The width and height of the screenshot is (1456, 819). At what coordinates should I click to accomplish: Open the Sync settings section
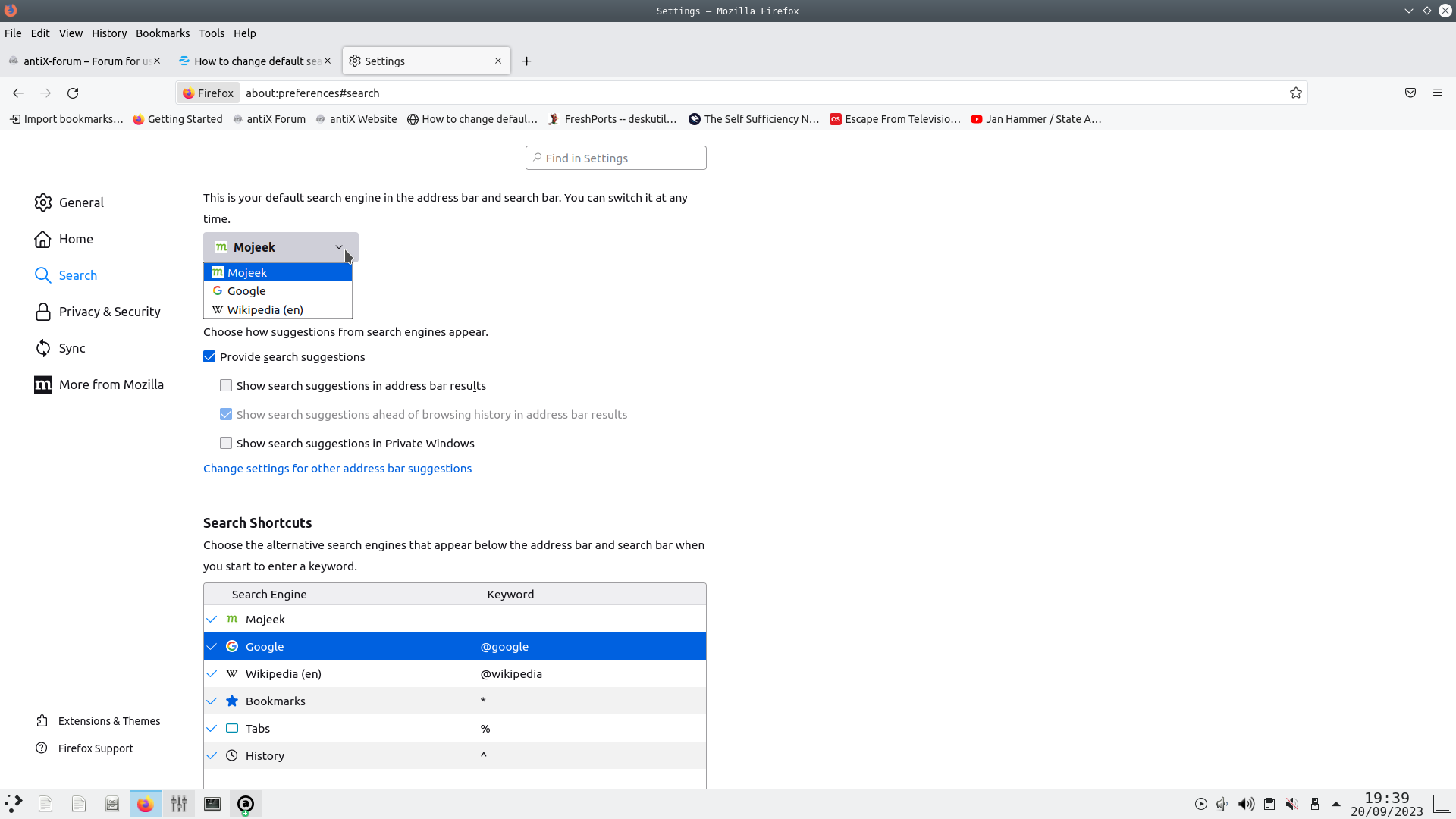60,348
